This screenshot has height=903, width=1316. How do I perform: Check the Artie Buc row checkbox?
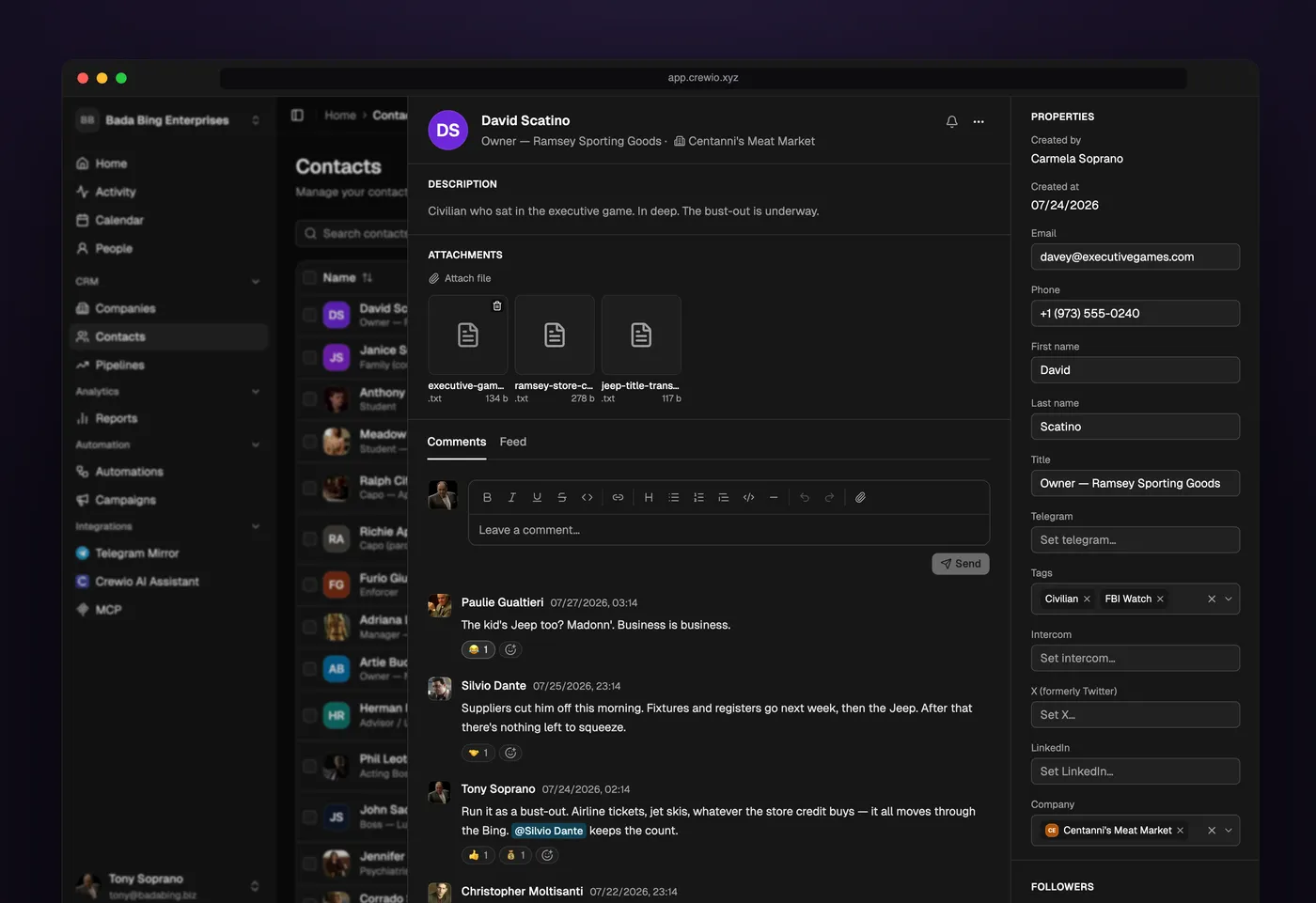309,669
